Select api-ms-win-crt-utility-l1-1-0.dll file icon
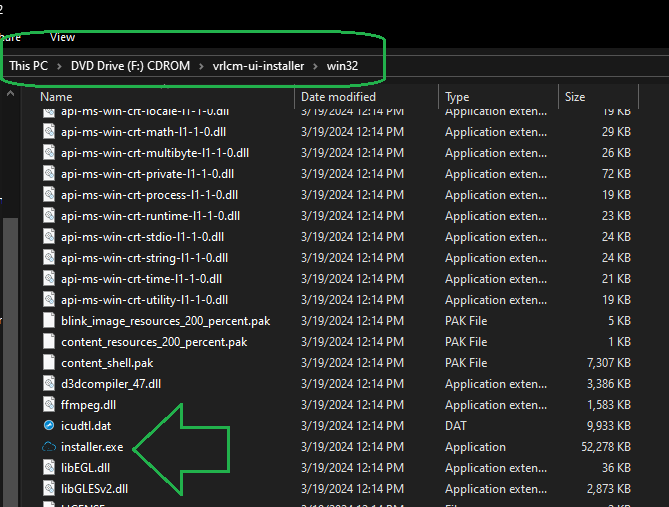 pos(49,300)
